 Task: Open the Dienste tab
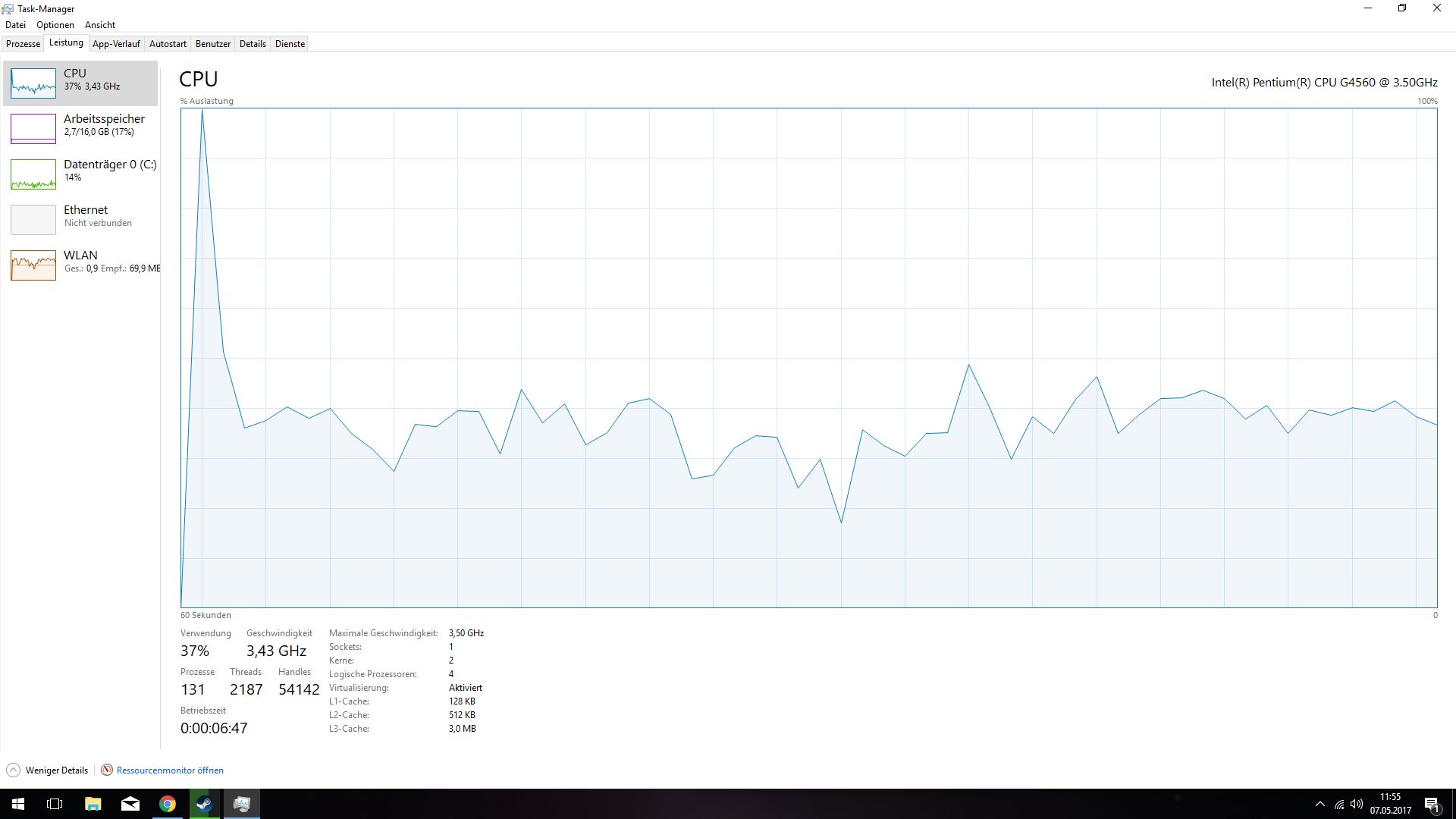(x=290, y=44)
